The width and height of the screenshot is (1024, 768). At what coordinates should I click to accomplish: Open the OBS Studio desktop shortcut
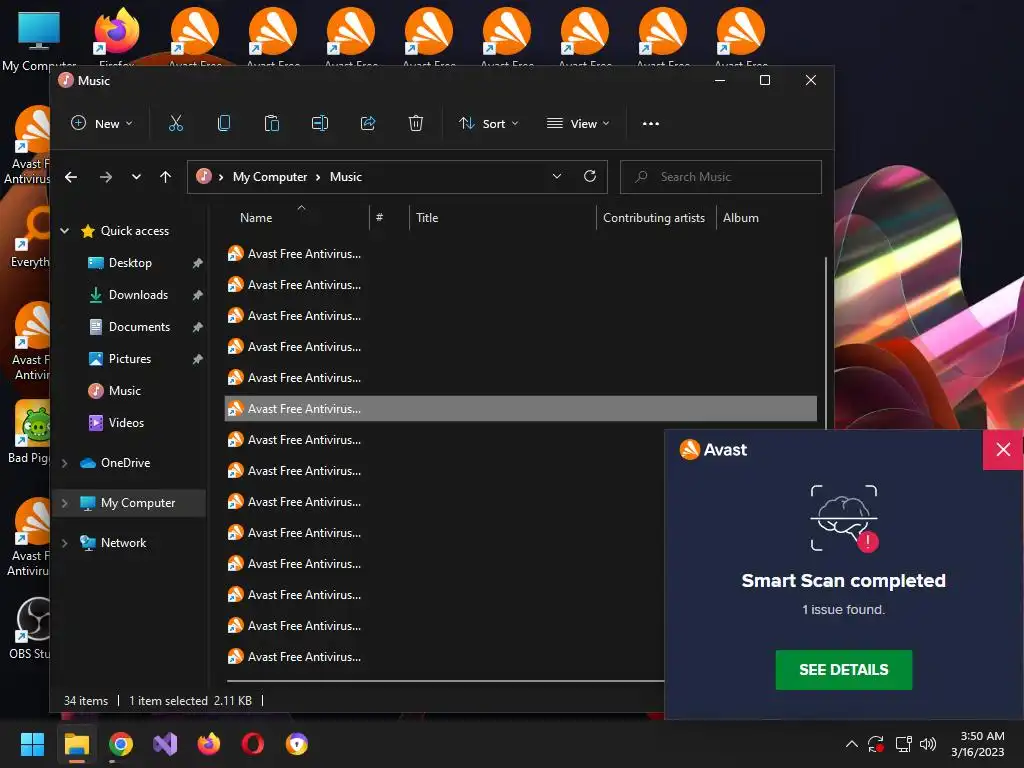(x=31, y=628)
